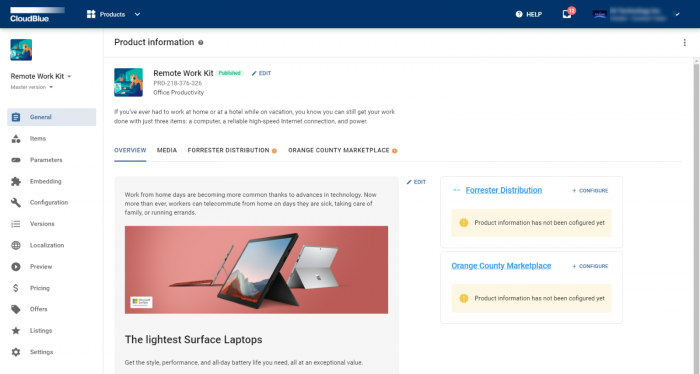
Task: Open the Pricing menu entry
Action: click(x=52, y=288)
